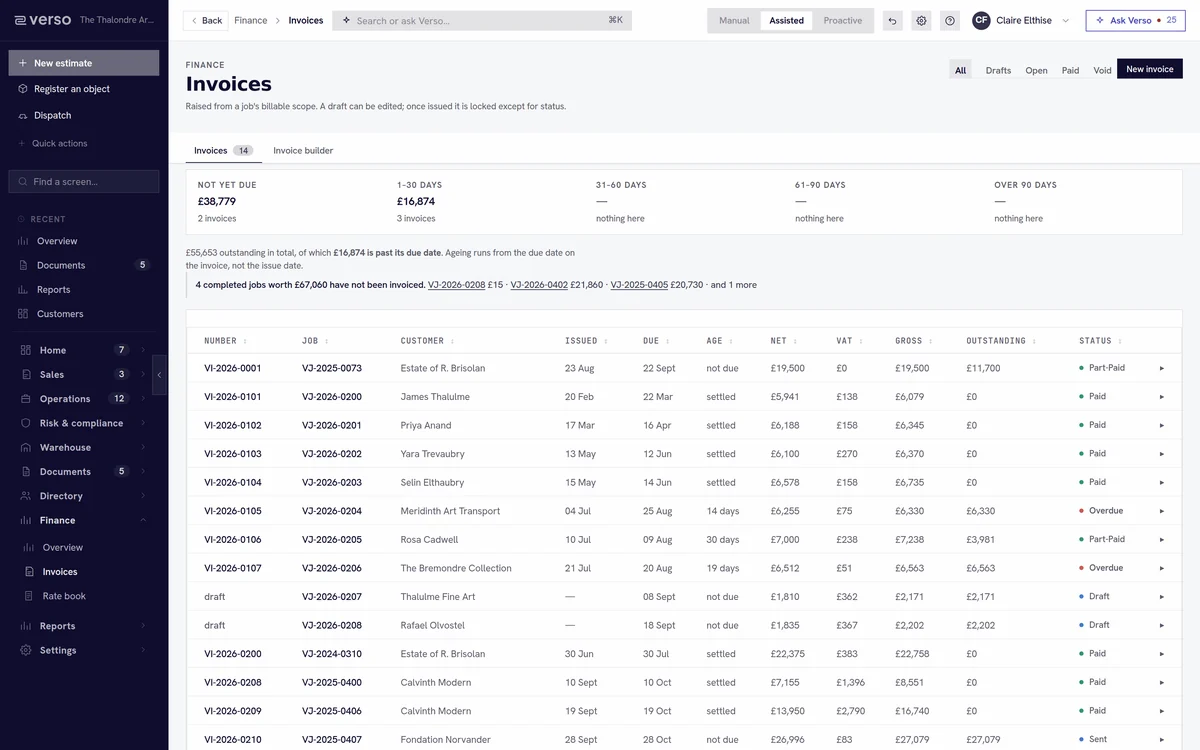The width and height of the screenshot is (1200, 750).
Task: Click New estimate button
Action: [x=84, y=63]
